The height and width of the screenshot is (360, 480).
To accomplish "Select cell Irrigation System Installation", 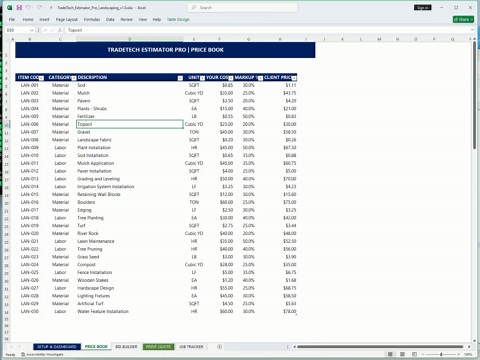I will click(130, 187).
